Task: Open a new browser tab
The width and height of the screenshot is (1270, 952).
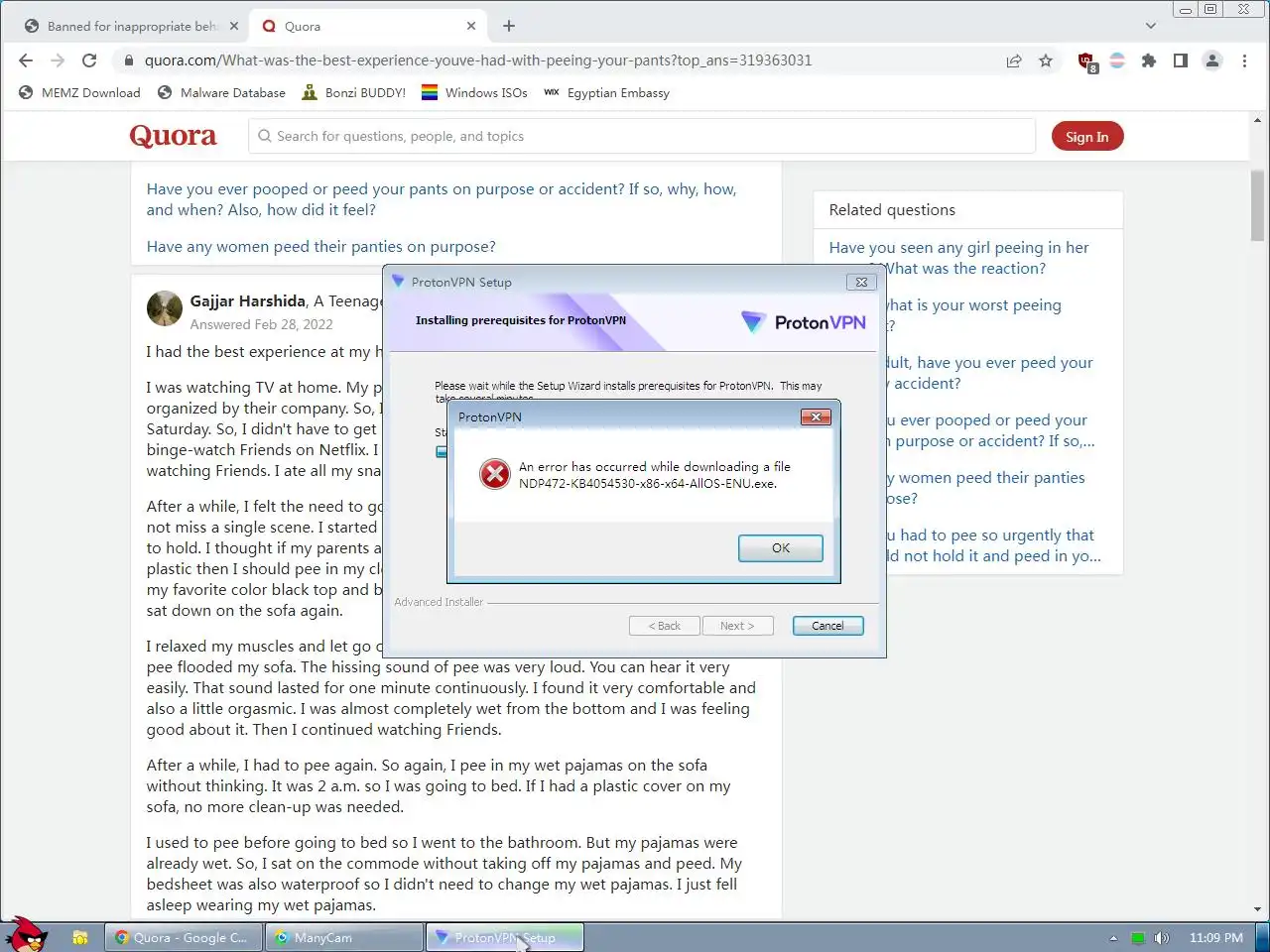Action: [x=509, y=26]
